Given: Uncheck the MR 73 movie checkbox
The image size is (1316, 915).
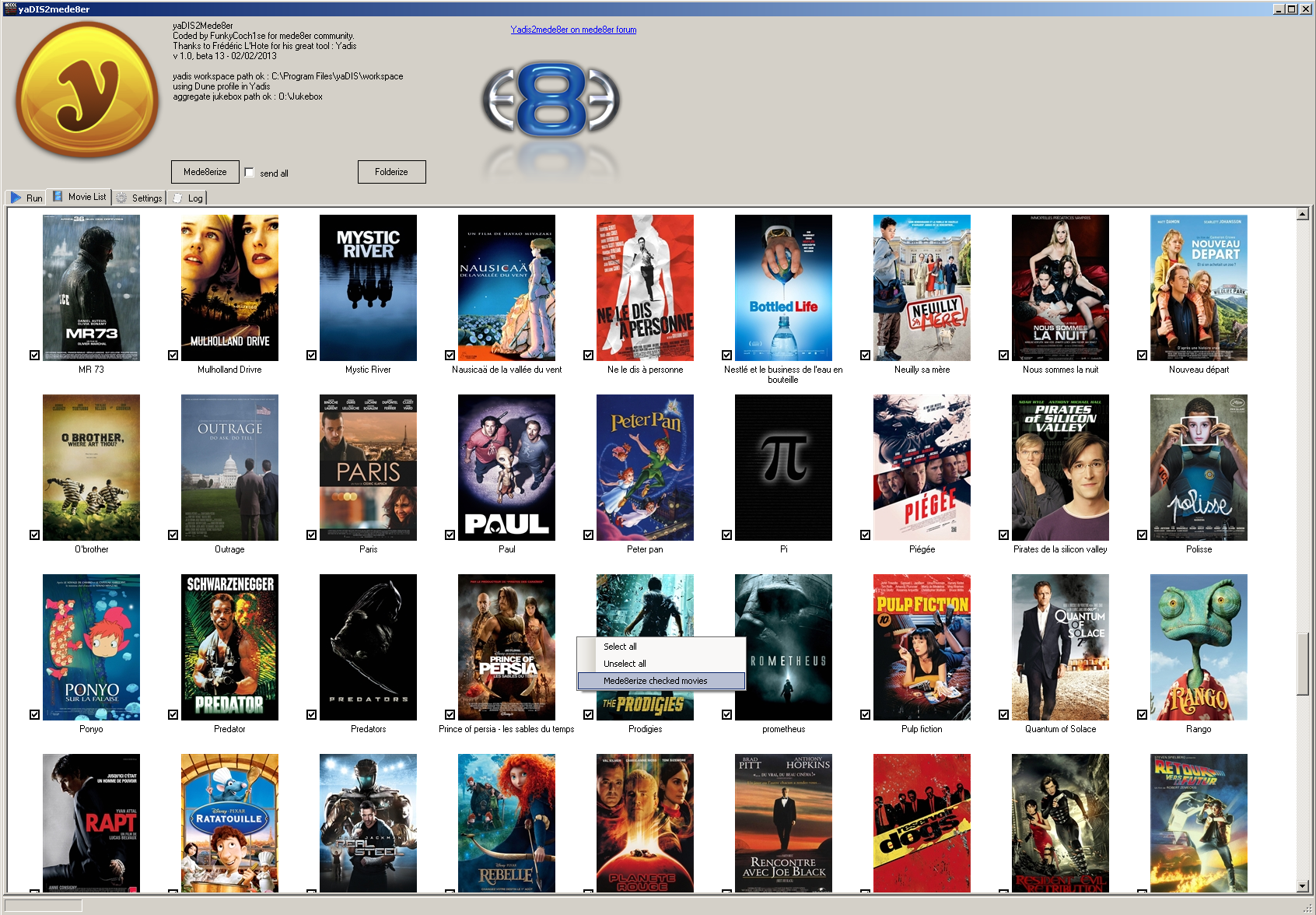Looking at the screenshot, I should click(34, 355).
